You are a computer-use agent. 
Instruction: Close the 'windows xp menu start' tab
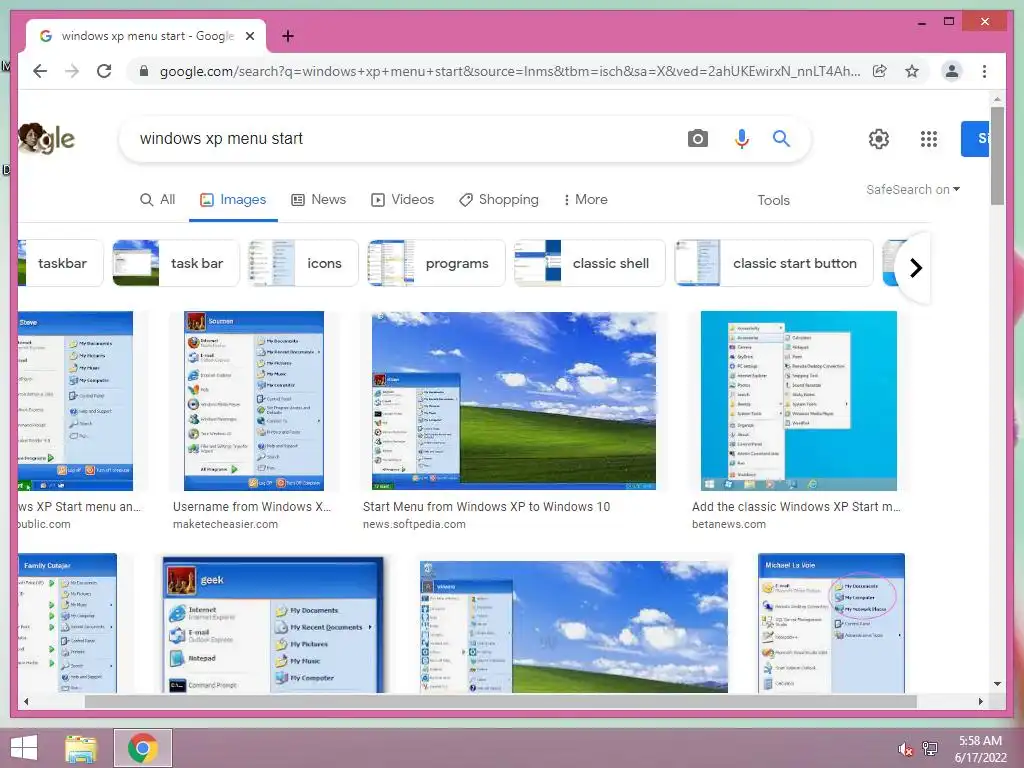tap(249, 36)
